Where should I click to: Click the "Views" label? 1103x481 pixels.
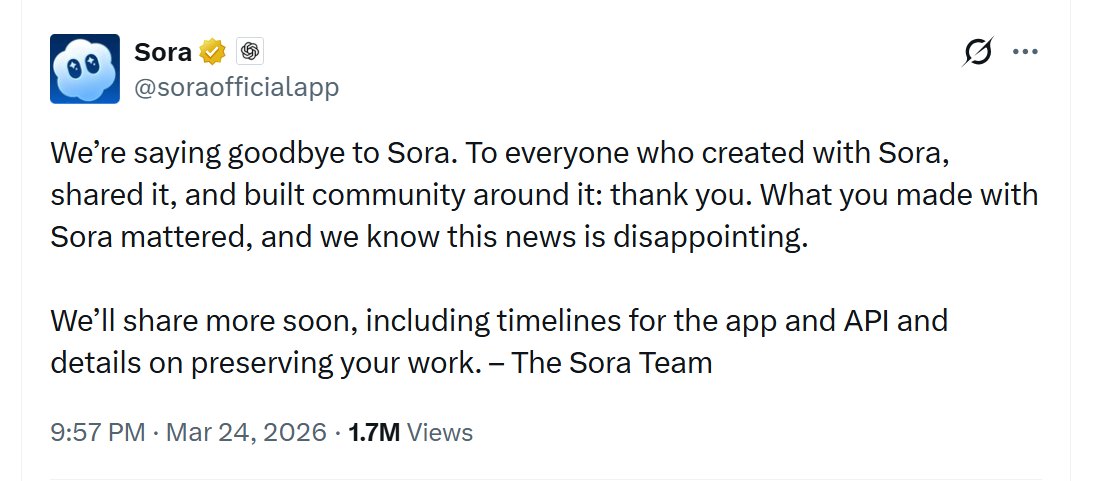[441, 432]
